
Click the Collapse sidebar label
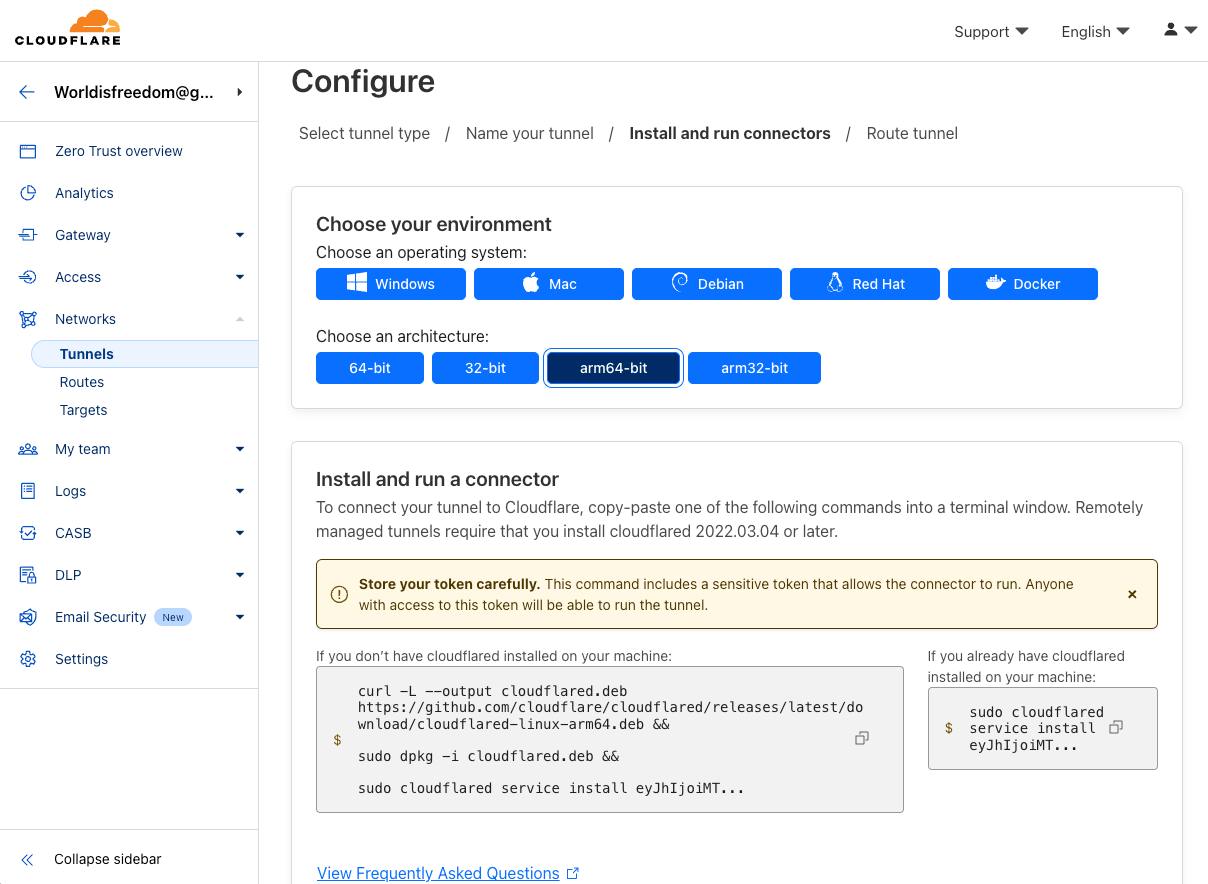click(107, 859)
